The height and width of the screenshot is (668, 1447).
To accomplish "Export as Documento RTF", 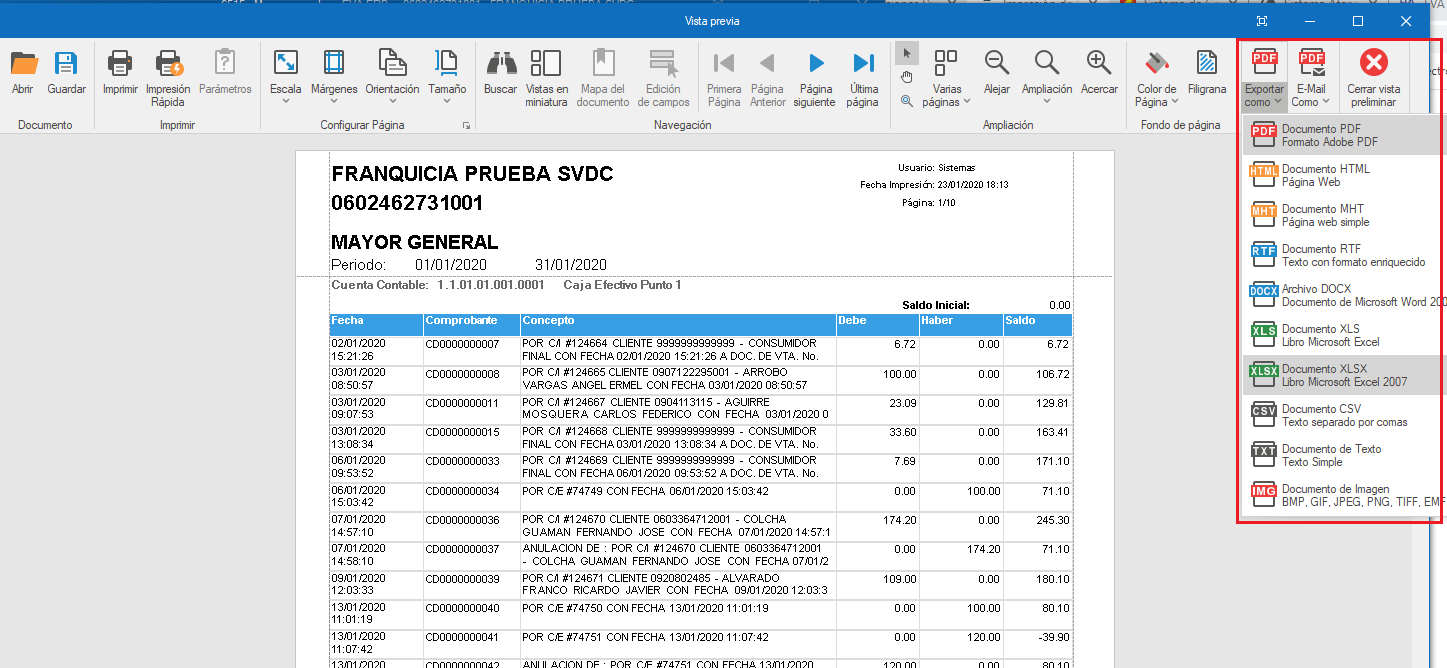I will coord(1342,255).
